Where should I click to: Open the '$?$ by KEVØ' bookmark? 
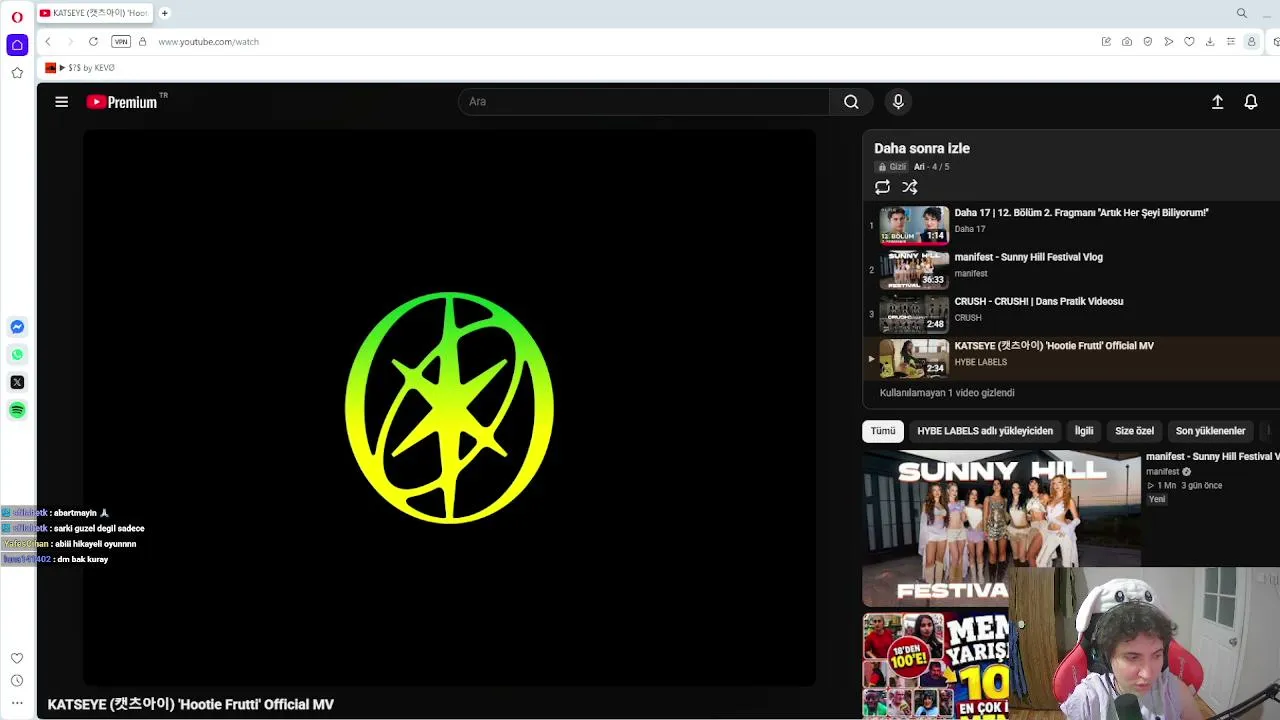coord(80,68)
